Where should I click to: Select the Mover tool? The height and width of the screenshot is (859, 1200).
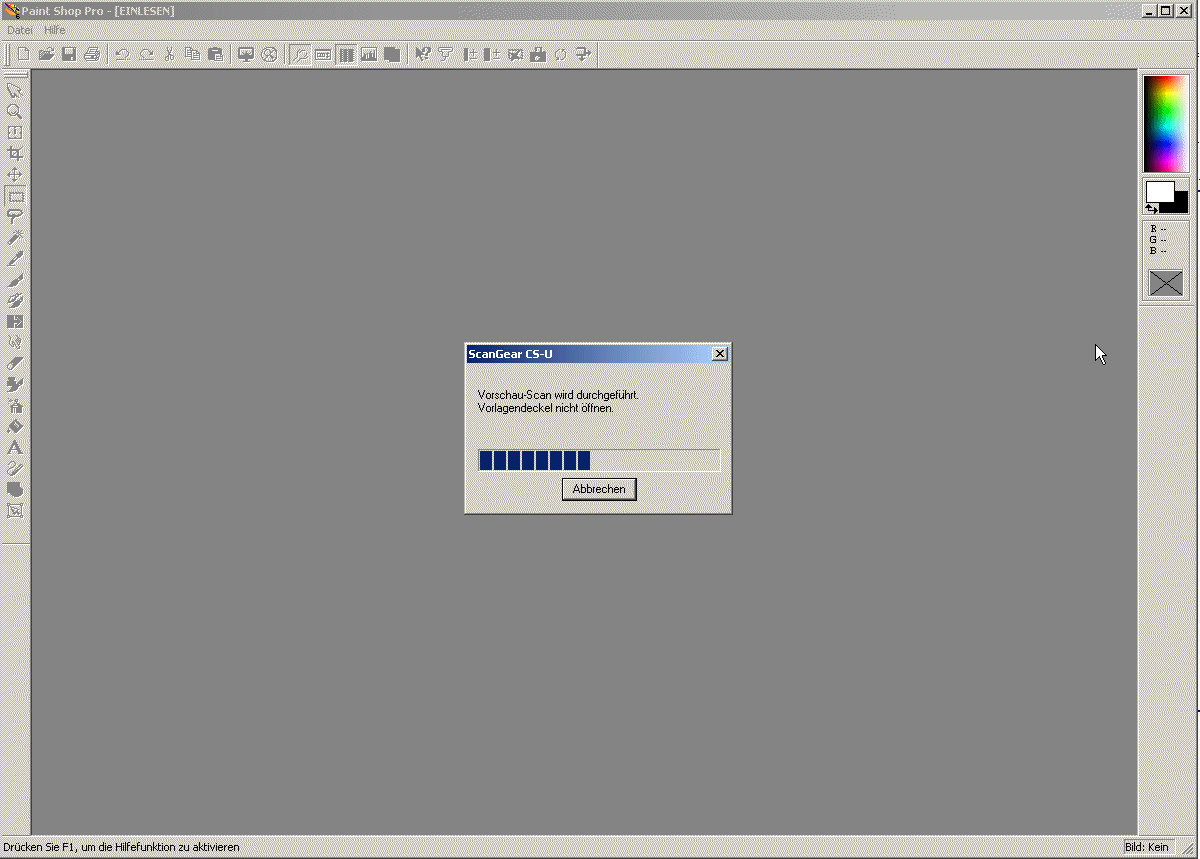coord(15,175)
